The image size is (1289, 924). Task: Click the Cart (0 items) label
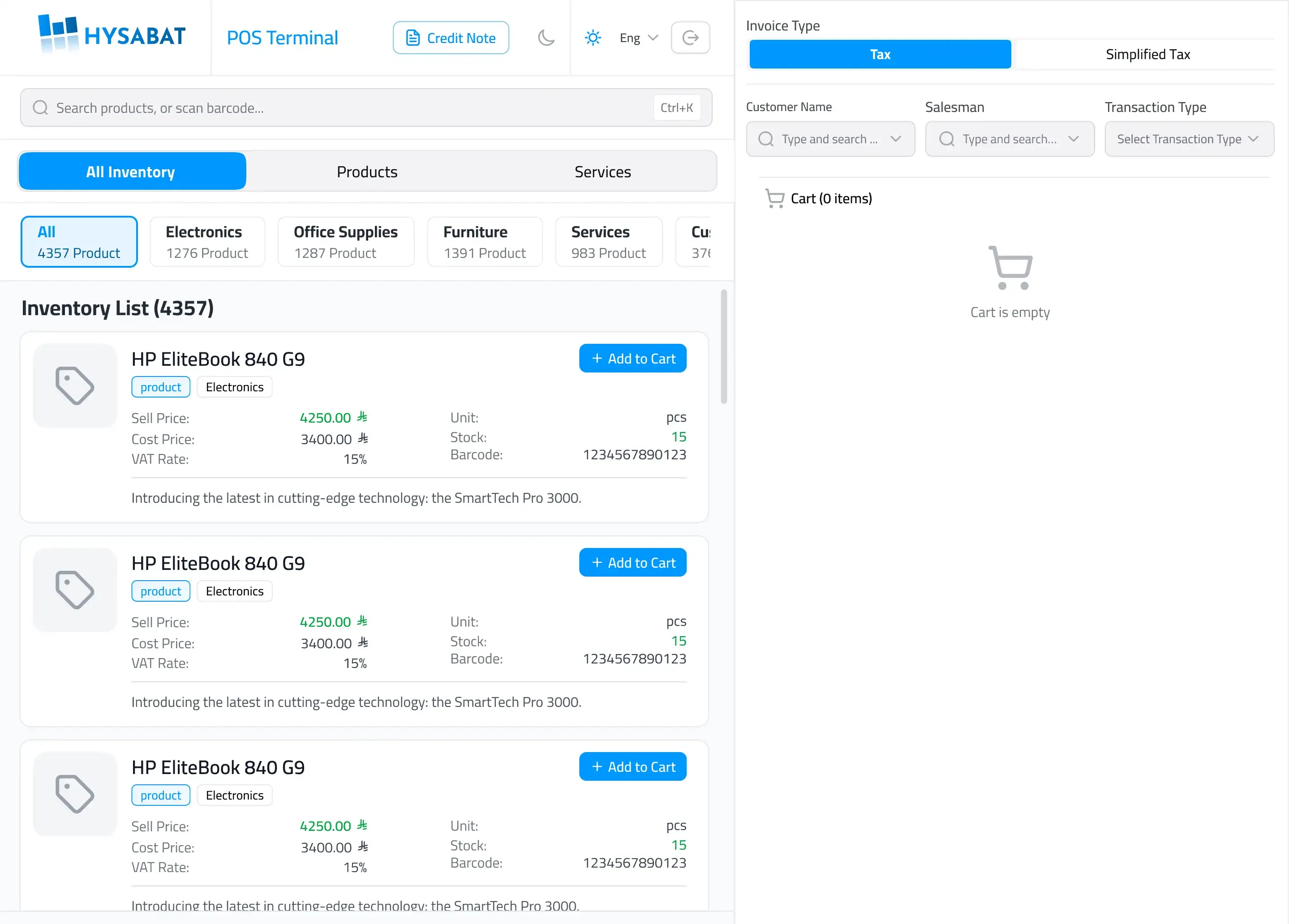pos(831,198)
